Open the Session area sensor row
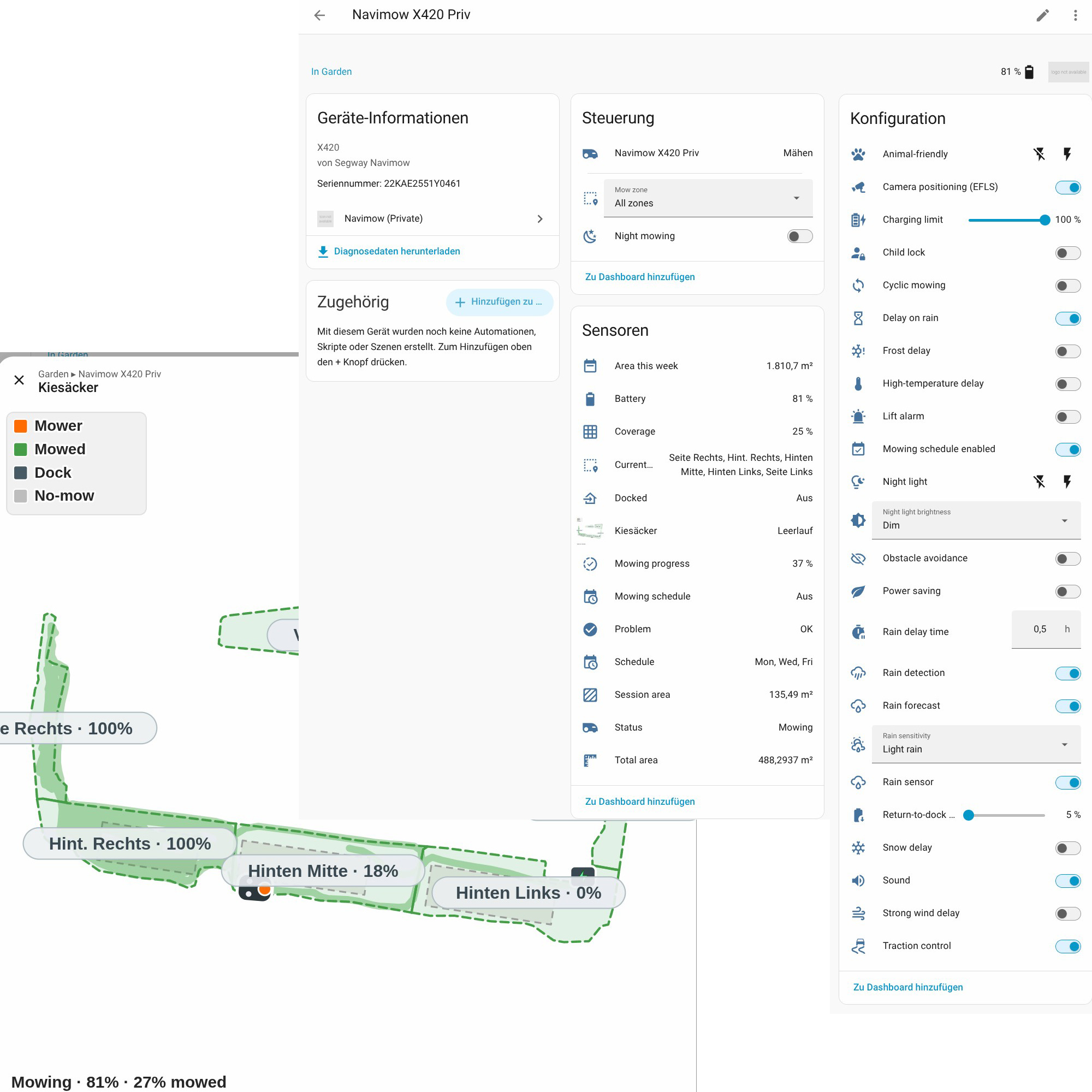This screenshot has width=1092, height=1092. click(x=697, y=695)
